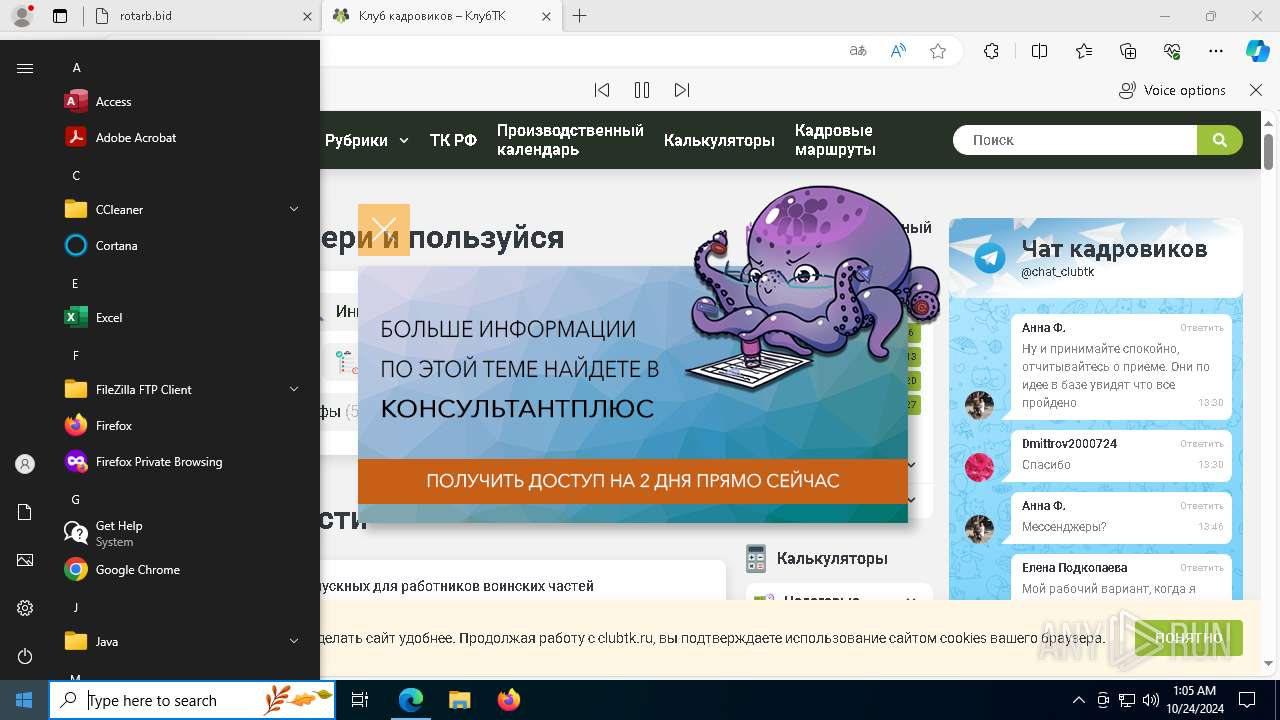Open the notification center icon
Viewport: 1280px width, 720px height.
pyautogui.click(x=1247, y=700)
